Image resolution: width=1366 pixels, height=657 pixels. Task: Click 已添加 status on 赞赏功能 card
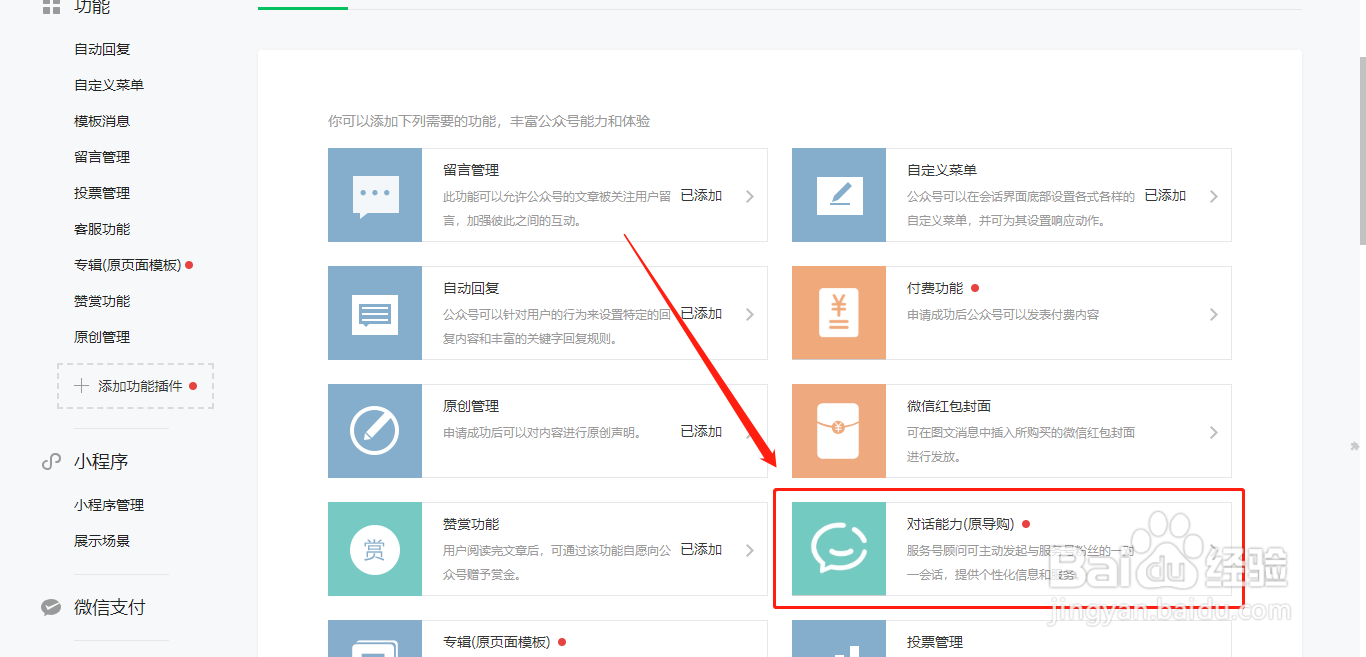click(x=701, y=549)
